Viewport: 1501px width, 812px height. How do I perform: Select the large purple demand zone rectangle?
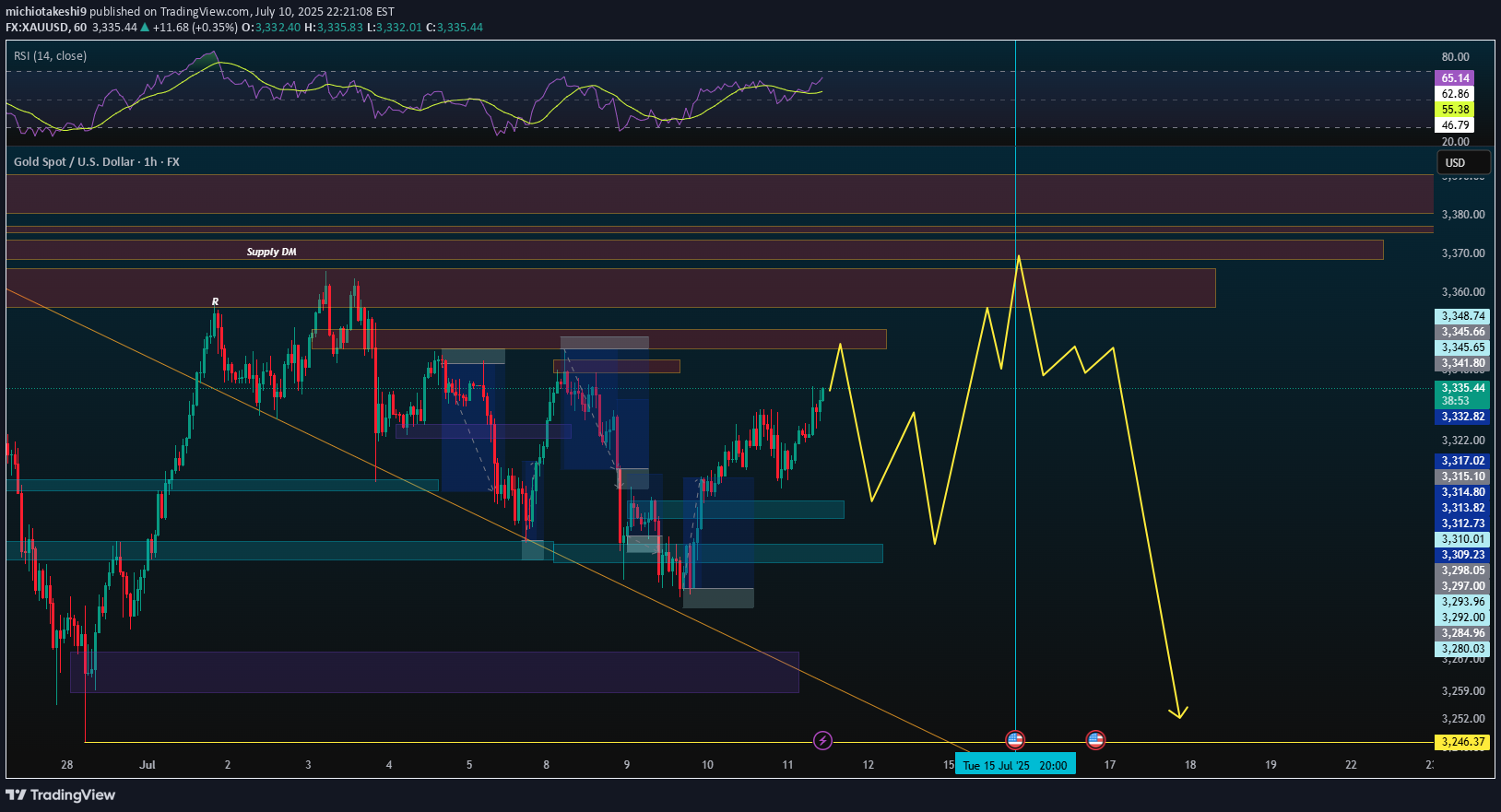click(x=434, y=672)
